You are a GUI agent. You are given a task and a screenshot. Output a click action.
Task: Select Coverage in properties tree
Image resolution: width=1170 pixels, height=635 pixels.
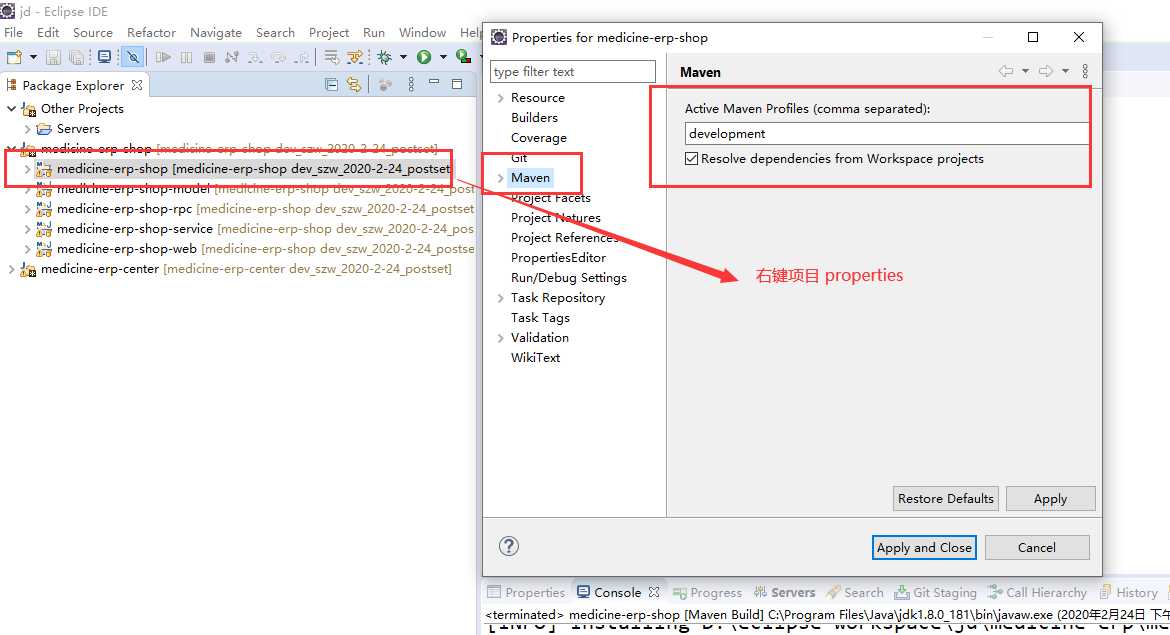coord(539,138)
